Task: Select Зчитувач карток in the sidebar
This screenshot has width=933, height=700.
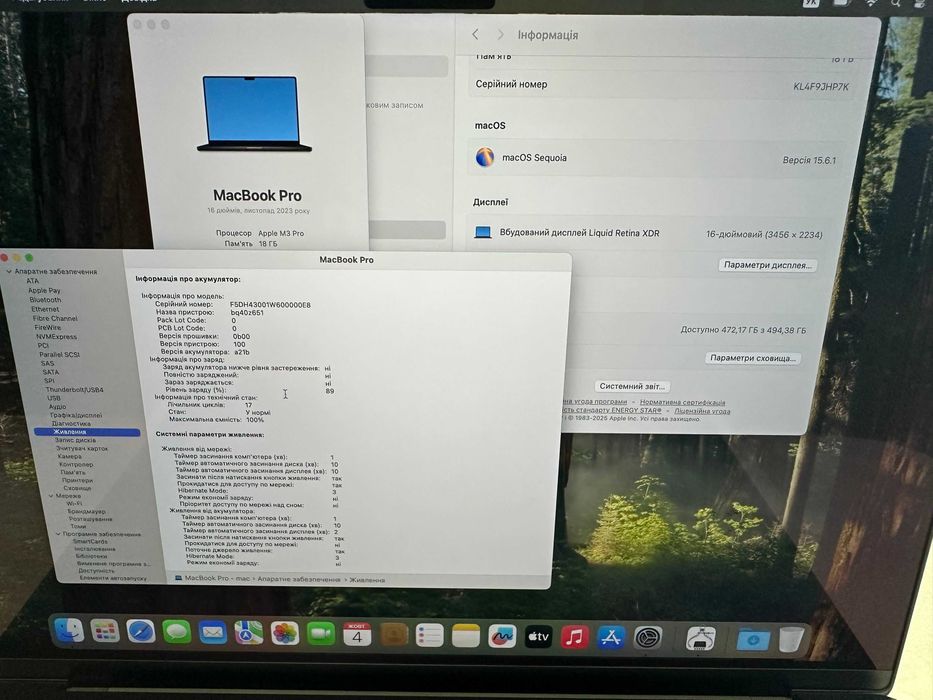Action: (82, 448)
